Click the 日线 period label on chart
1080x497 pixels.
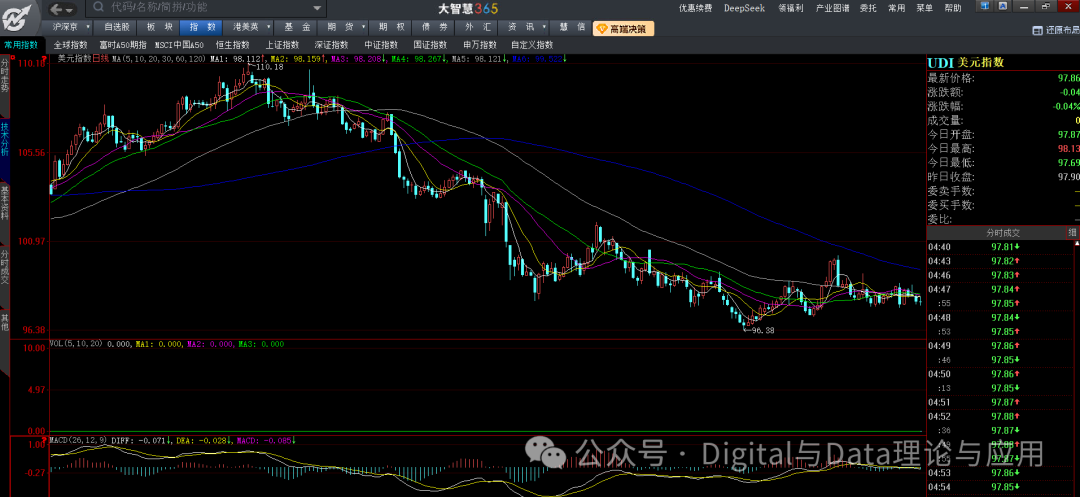click(101, 58)
